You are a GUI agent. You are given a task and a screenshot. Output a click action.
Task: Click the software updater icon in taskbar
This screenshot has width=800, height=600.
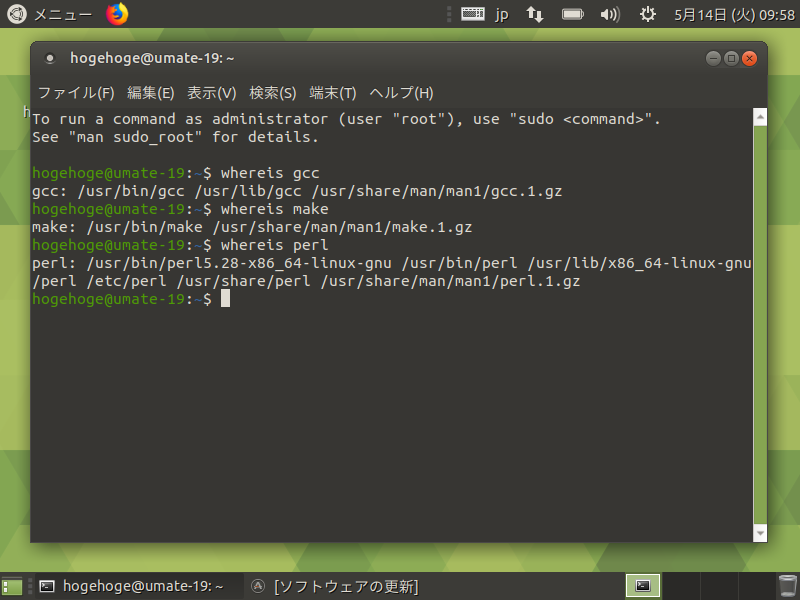click(258, 586)
